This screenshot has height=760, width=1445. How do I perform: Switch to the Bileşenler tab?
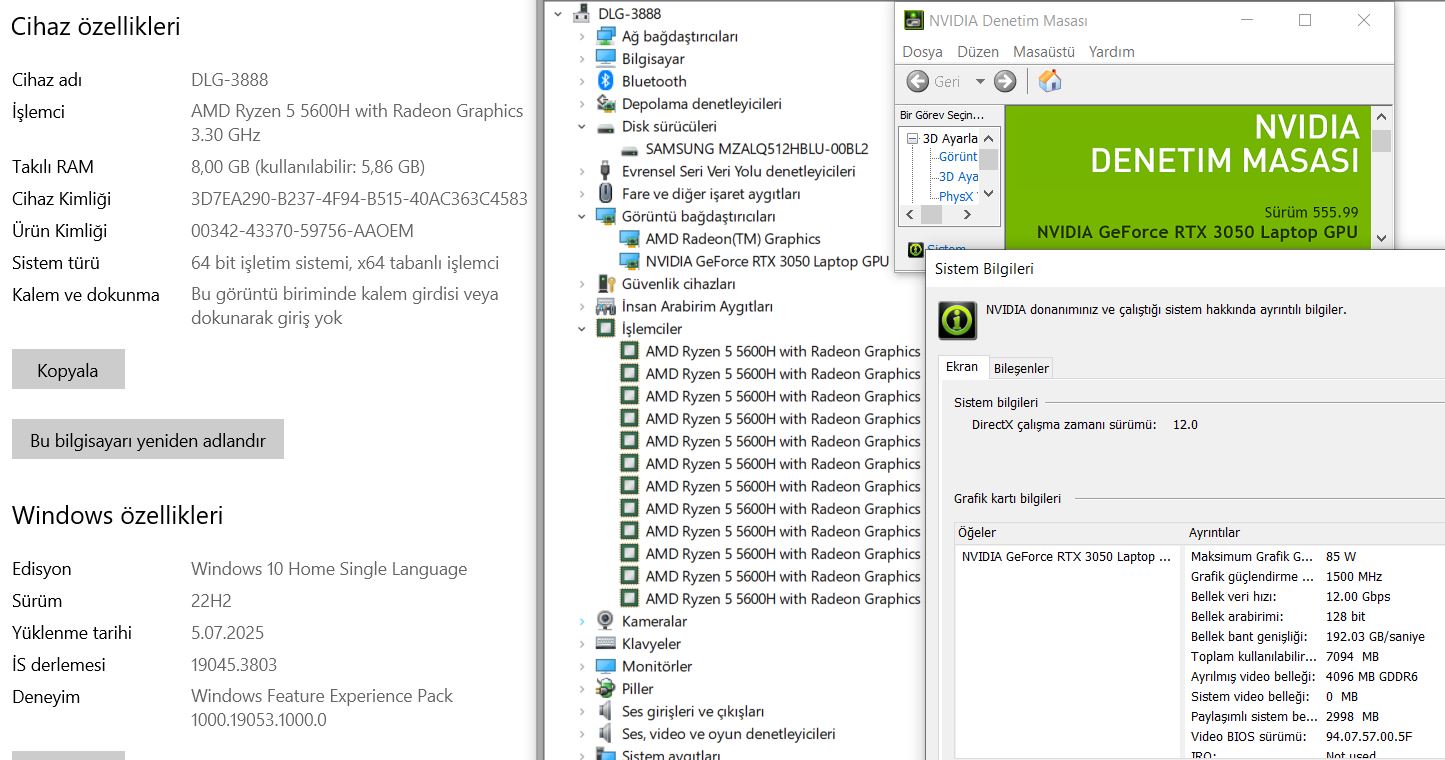pyautogui.click(x=1021, y=368)
